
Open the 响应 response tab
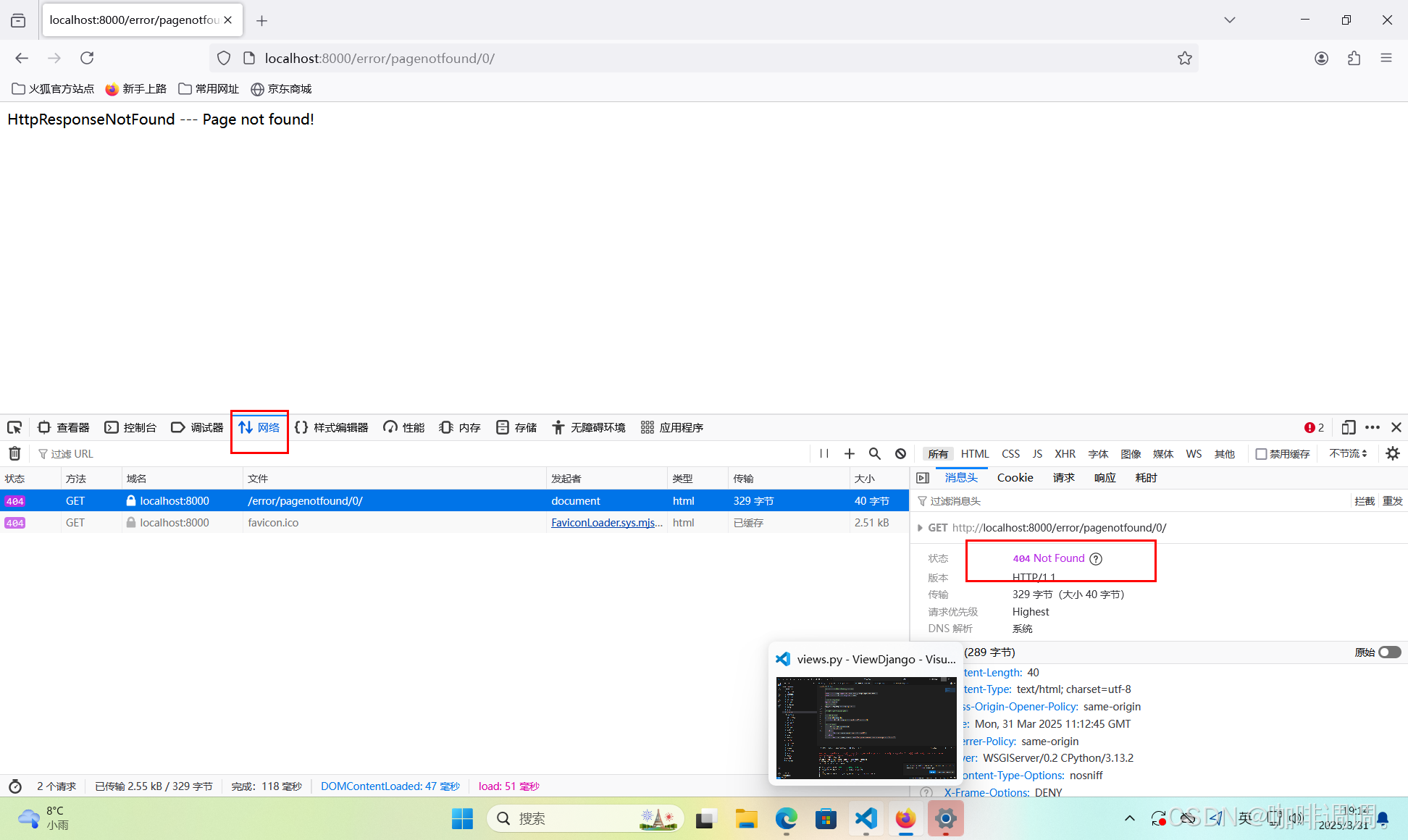(x=1105, y=478)
